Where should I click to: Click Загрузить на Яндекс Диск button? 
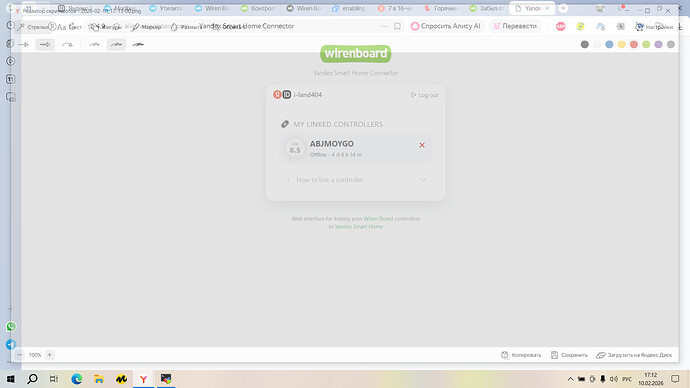click(x=634, y=355)
